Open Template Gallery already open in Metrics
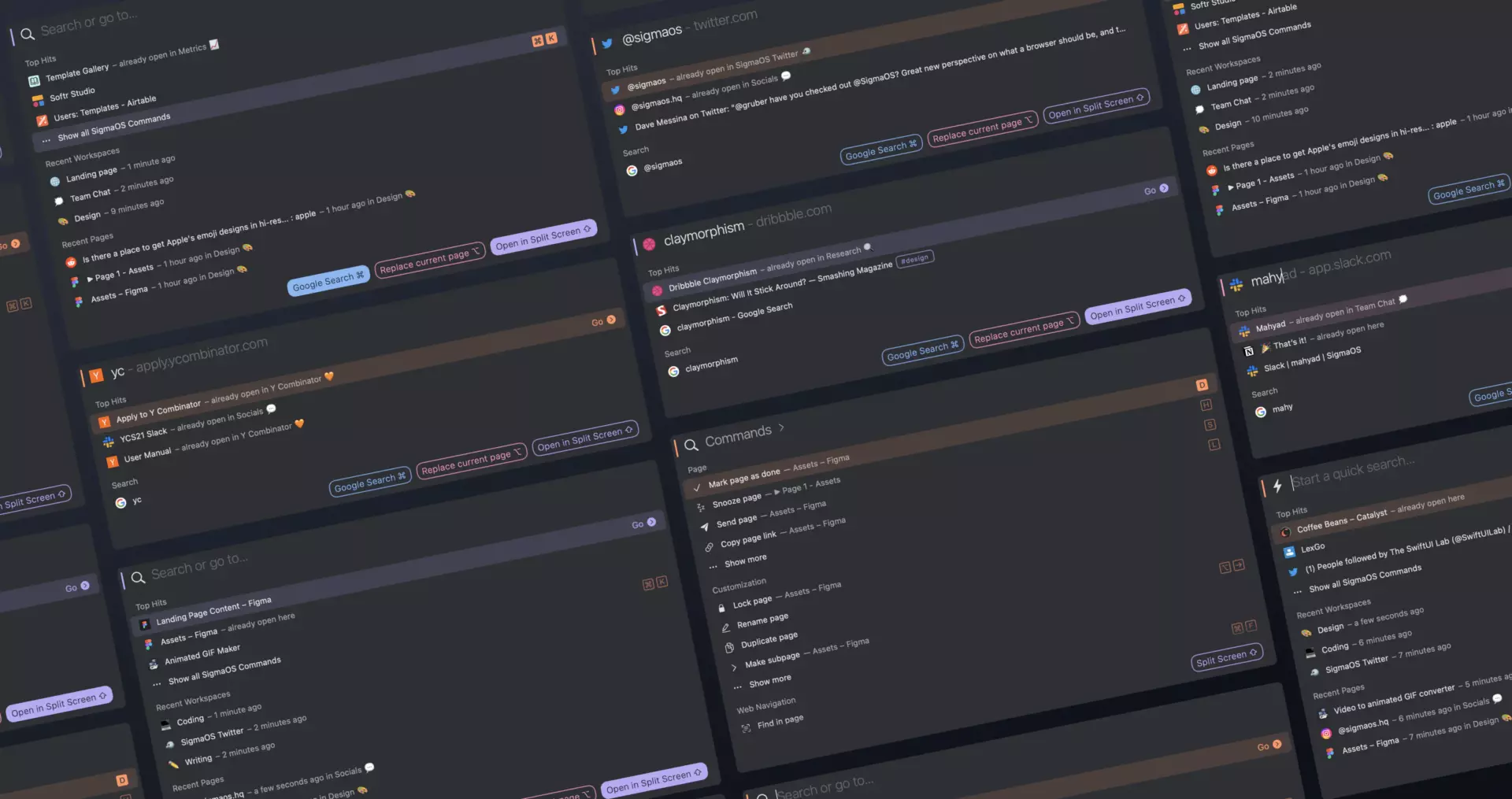 pyautogui.click(x=124, y=62)
